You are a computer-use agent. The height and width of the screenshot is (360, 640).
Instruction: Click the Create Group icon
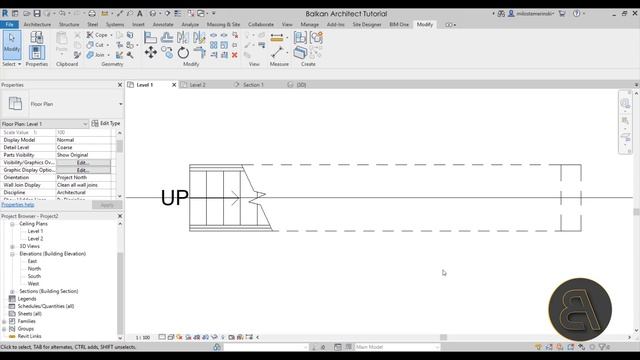[316, 38]
